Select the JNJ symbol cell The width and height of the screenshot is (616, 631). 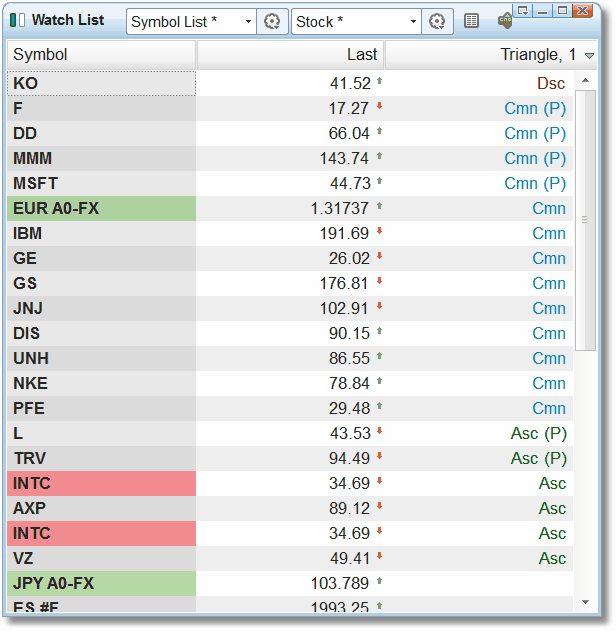click(x=101, y=308)
